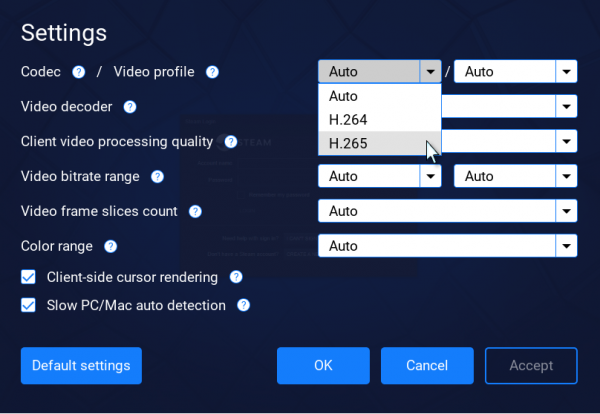The image size is (600, 414).
Task: Open help for Video decoder
Action: pos(130,107)
